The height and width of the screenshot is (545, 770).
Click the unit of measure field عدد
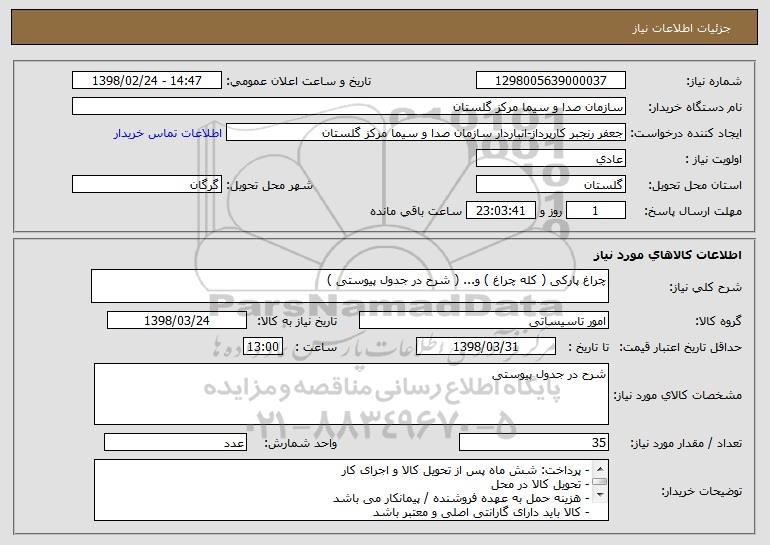pos(175,442)
